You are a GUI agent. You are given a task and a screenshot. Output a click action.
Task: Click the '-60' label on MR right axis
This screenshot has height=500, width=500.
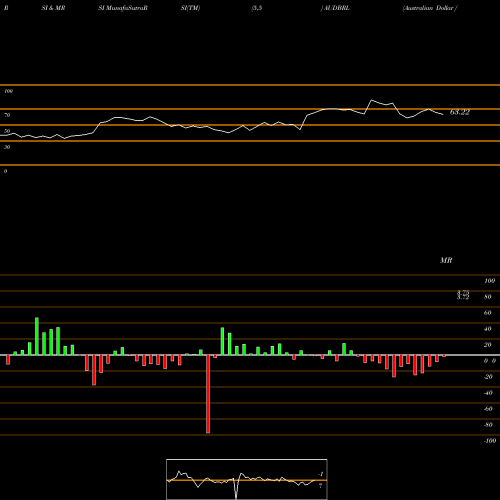[488, 409]
